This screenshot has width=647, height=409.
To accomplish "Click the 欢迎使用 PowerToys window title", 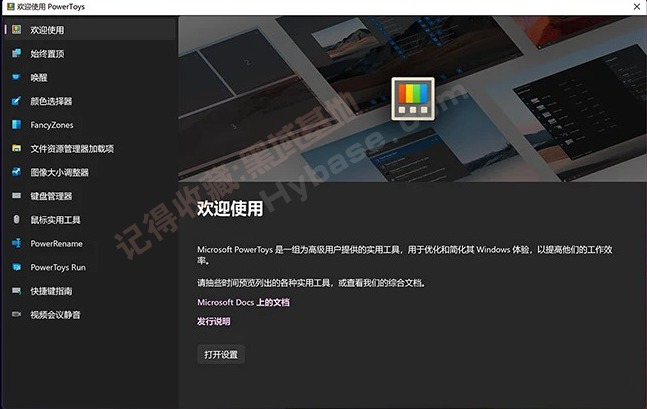I will (51, 7).
